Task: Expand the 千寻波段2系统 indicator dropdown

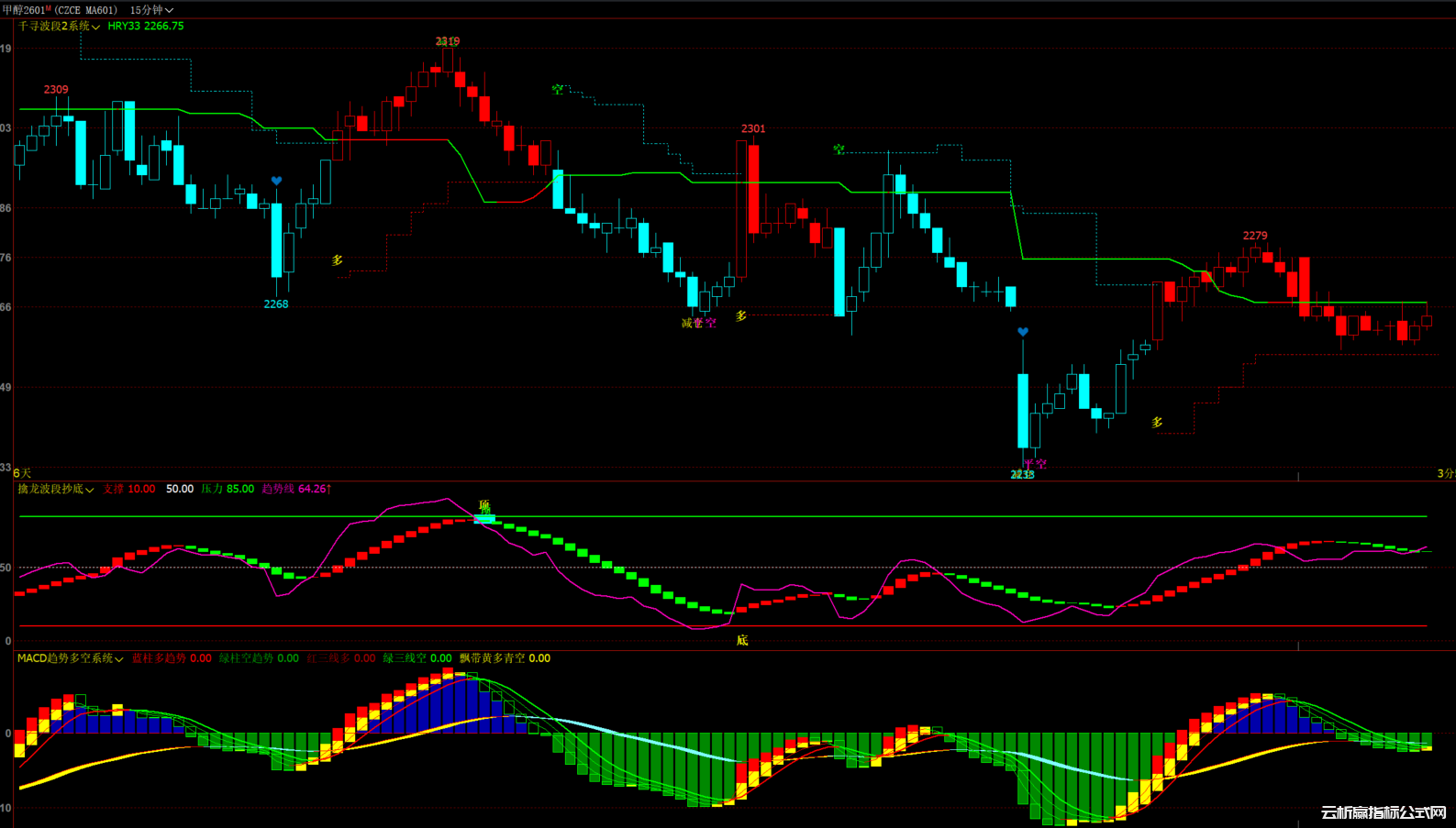Action: pos(59,27)
